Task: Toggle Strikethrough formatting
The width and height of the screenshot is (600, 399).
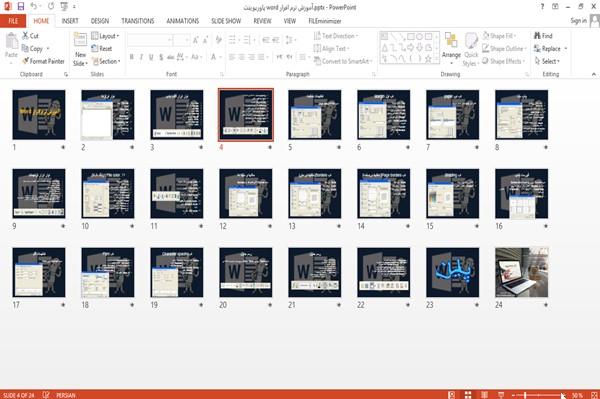Action: tap(171, 57)
